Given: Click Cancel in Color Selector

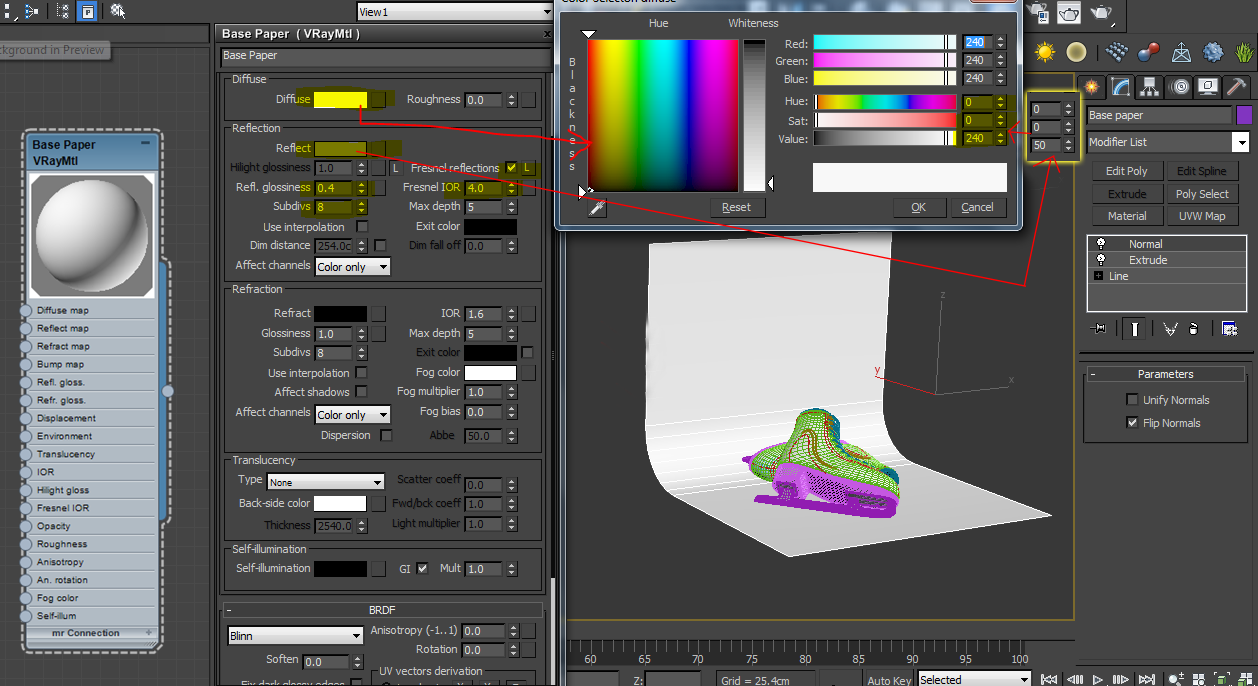Looking at the screenshot, I should 978,207.
